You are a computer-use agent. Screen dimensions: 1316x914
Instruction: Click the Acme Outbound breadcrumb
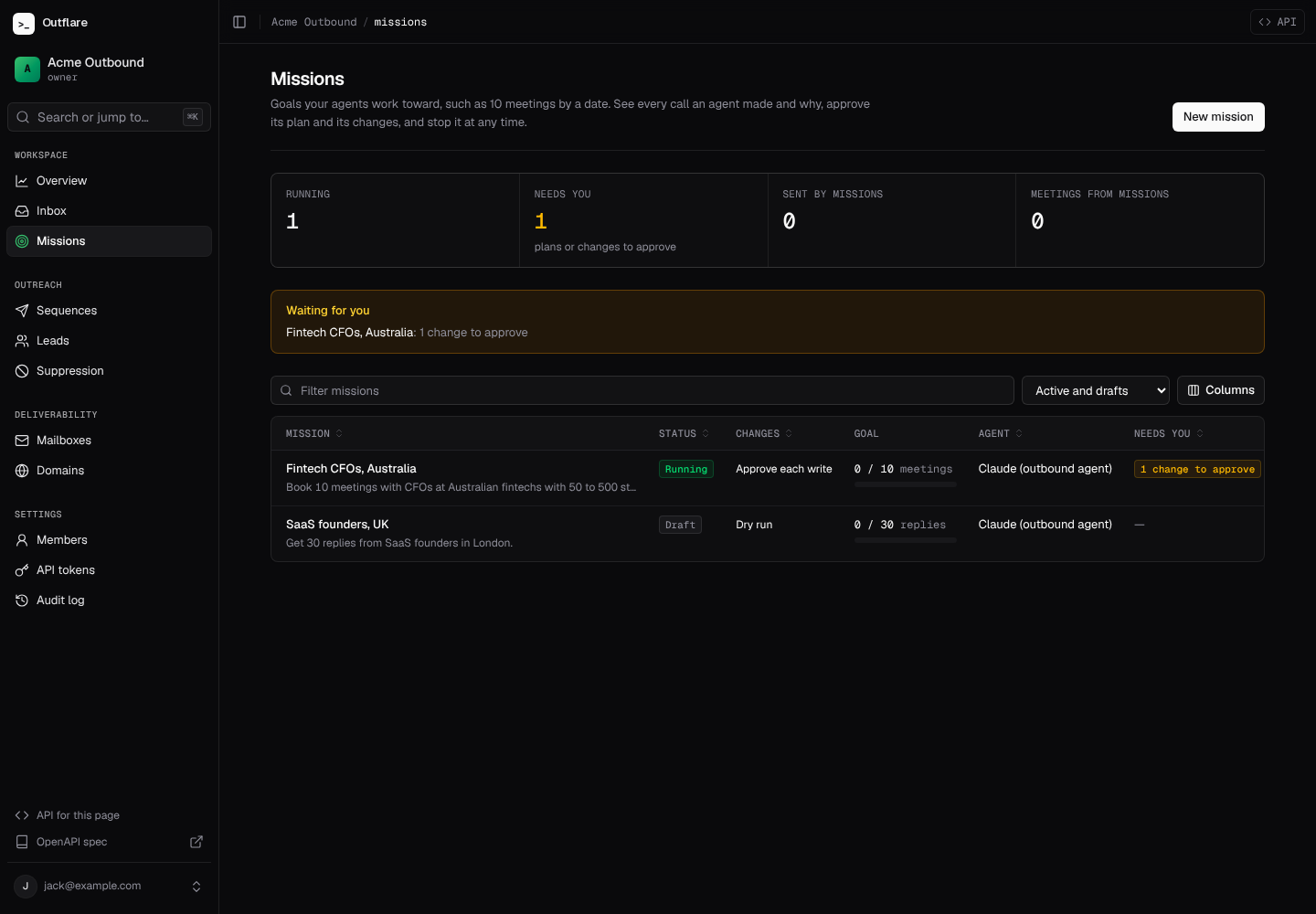[314, 22]
